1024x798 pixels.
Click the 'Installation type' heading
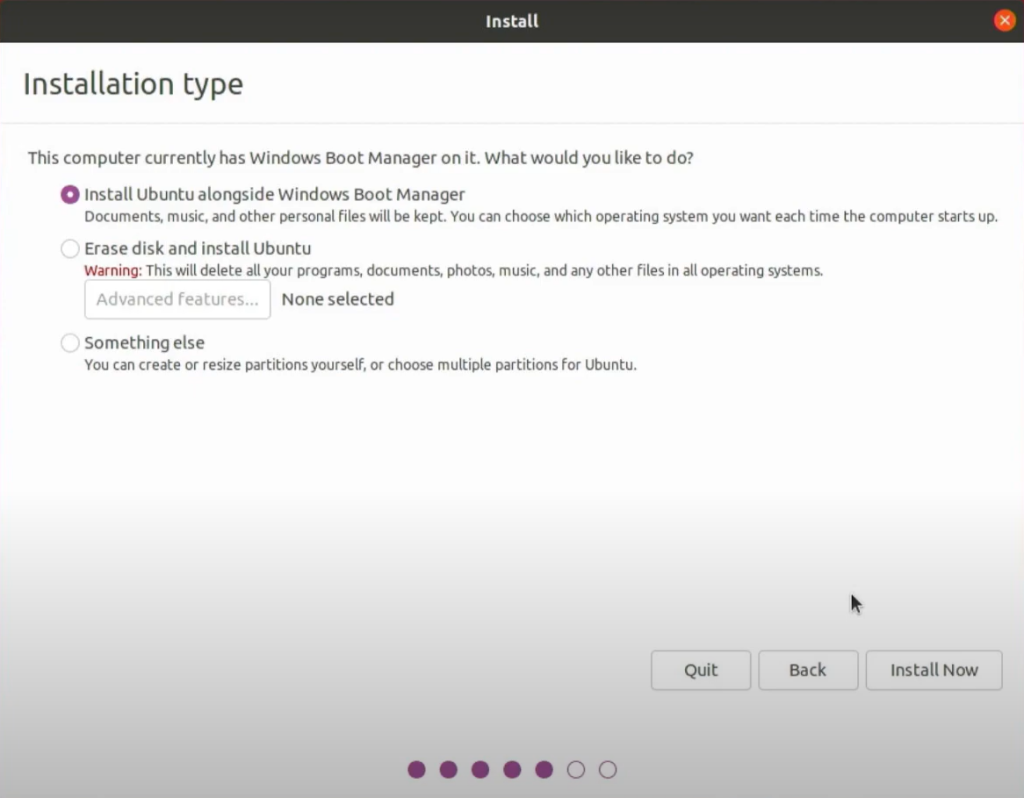[x=133, y=84]
